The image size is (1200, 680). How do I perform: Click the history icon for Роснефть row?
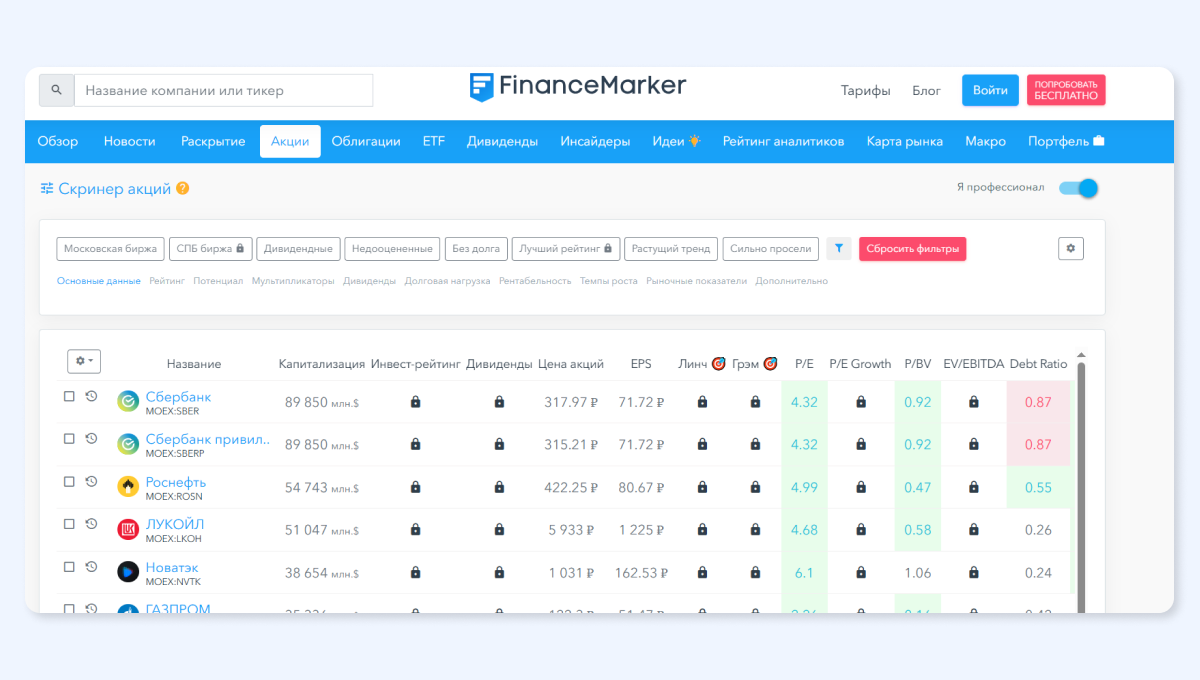[91, 481]
